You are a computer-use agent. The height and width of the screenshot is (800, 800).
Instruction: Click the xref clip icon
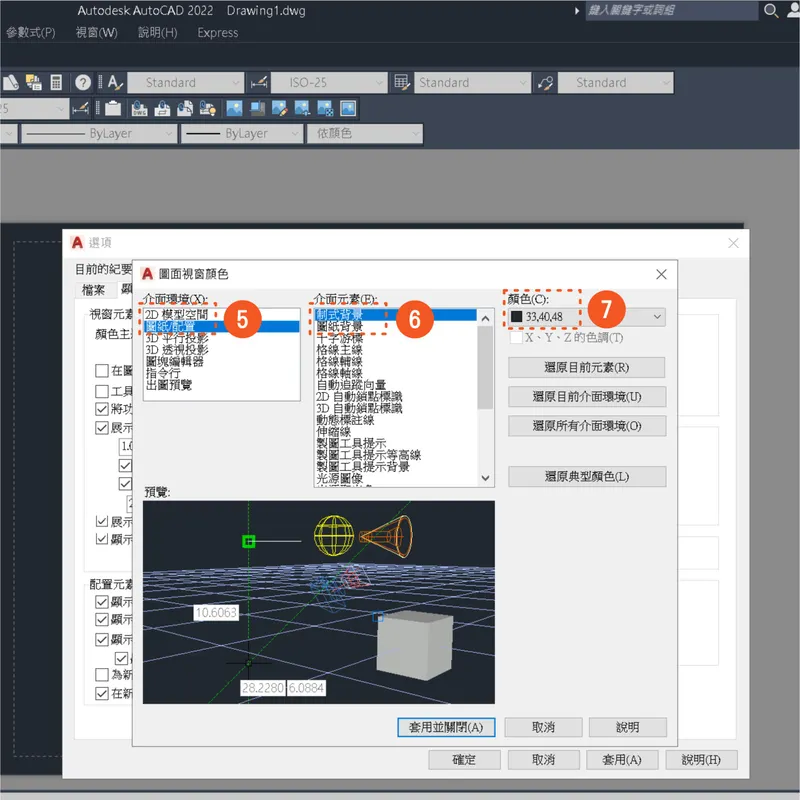pyautogui.click(x=162, y=108)
